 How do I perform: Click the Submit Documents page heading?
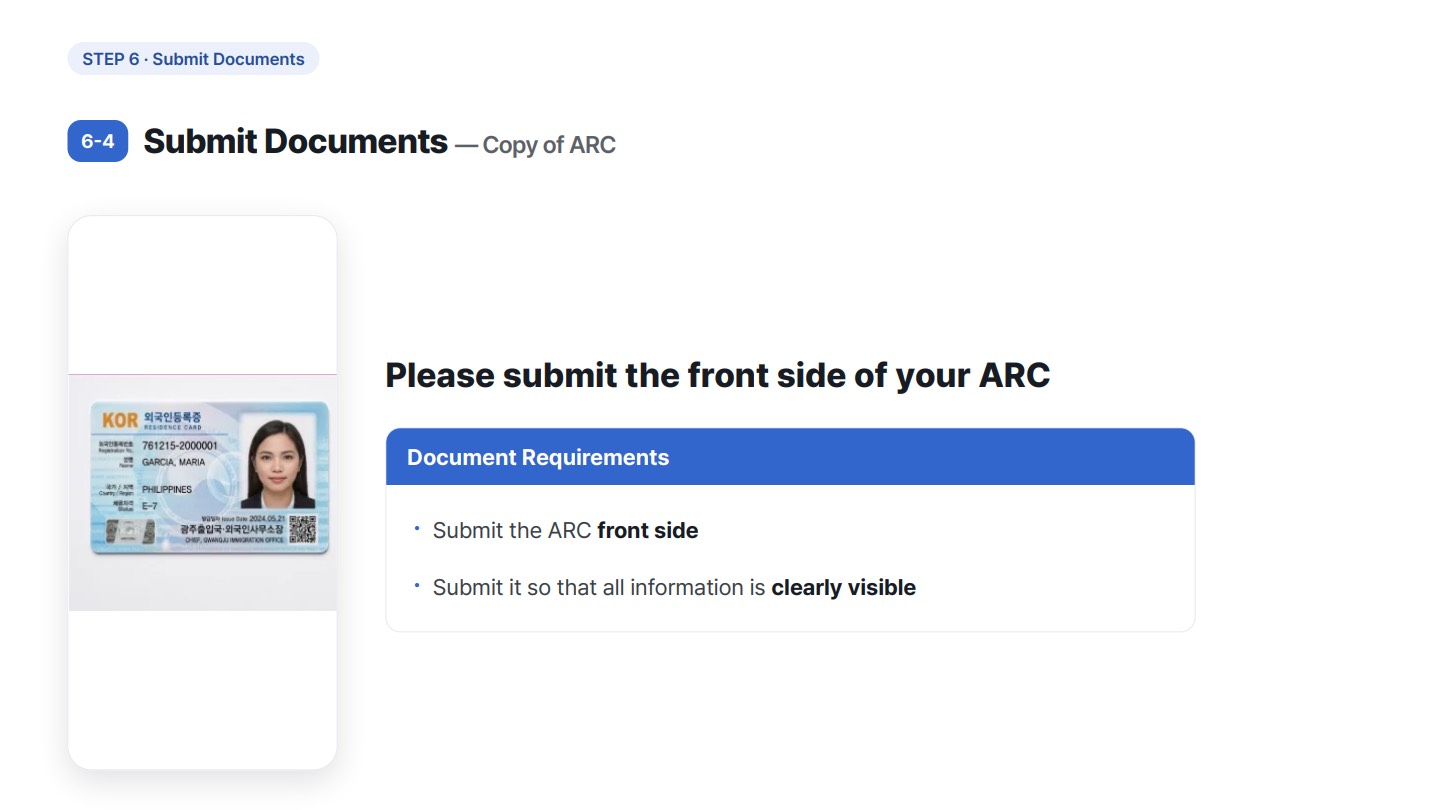tap(295, 141)
